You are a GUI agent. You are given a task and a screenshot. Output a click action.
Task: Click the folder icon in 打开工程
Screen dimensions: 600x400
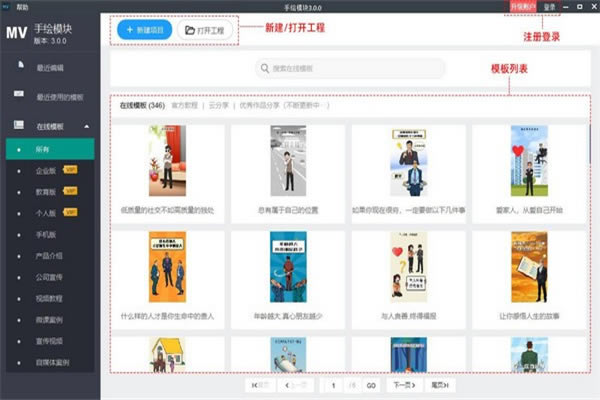tap(190, 30)
